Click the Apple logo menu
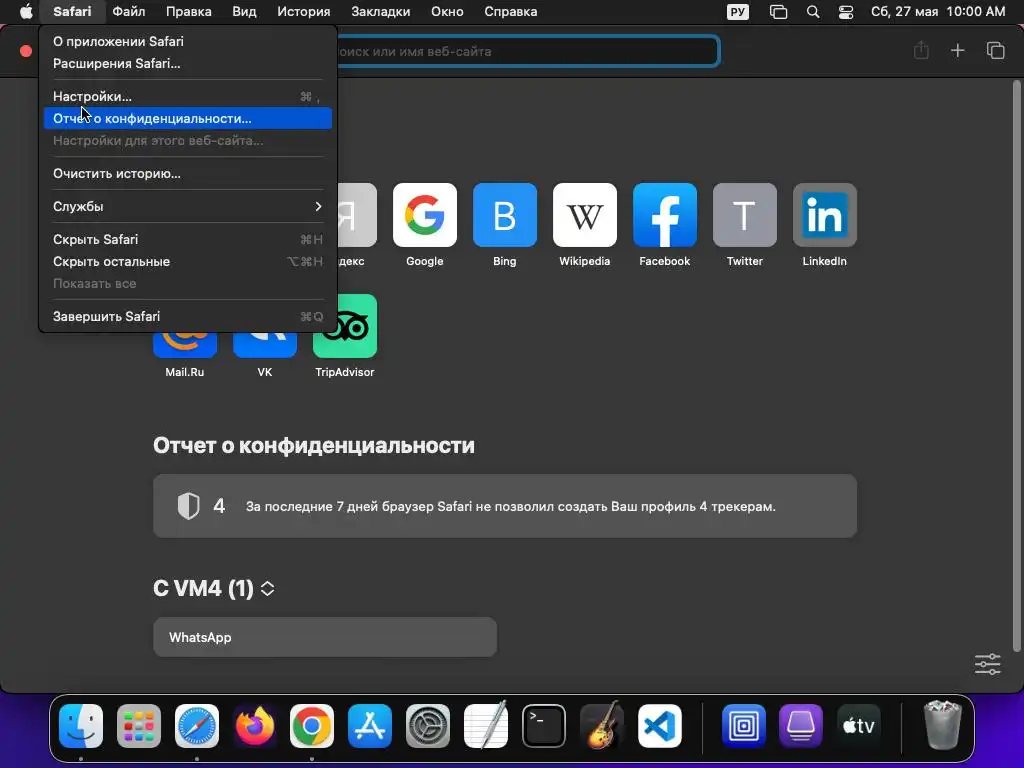1024x768 pixels. (25, 12)
